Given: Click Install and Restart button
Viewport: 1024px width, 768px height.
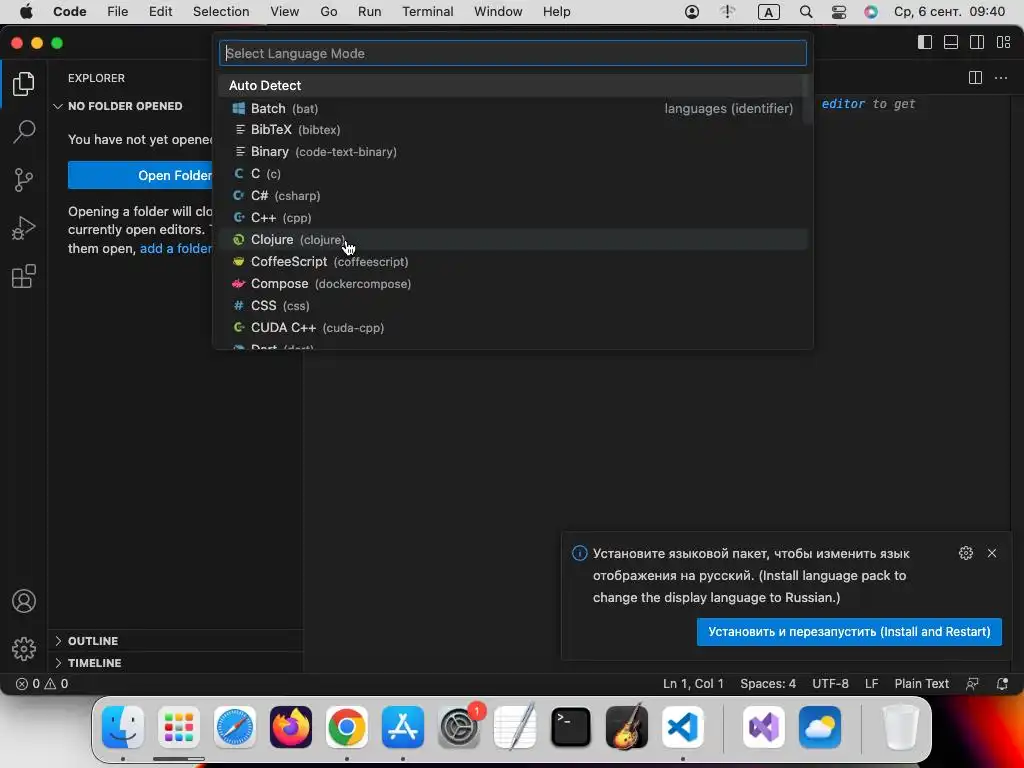Looking at the screenshot, I should point(849,632).
